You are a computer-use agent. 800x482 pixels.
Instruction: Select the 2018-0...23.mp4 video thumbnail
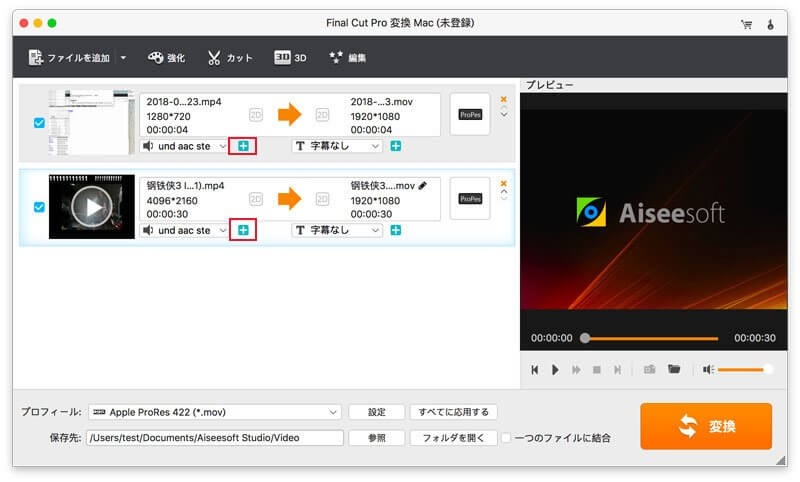[91, 122]
